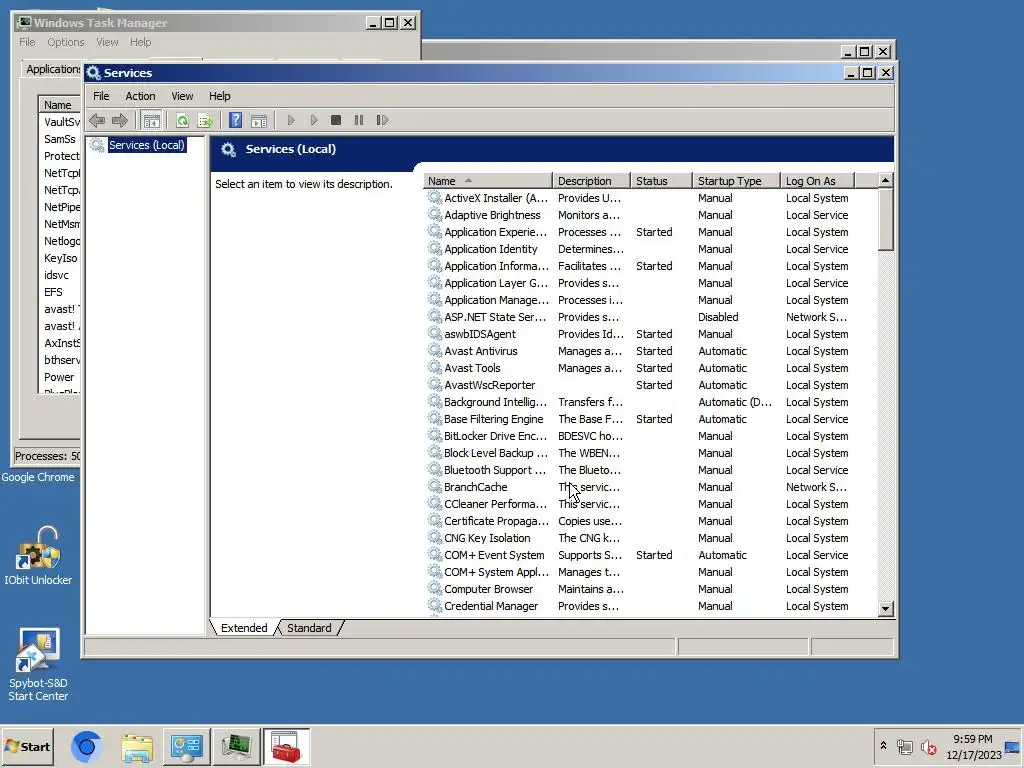Sort by the Status column header
Image resolution: width=1024 pixels, height=768 pixels.
(x=661, y=181)
